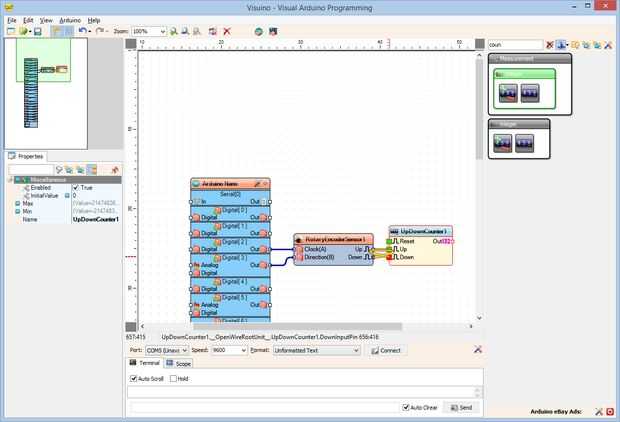Select first counter component in Measurement group
This screenshot has height=422, width=620.
click(508, 93)
